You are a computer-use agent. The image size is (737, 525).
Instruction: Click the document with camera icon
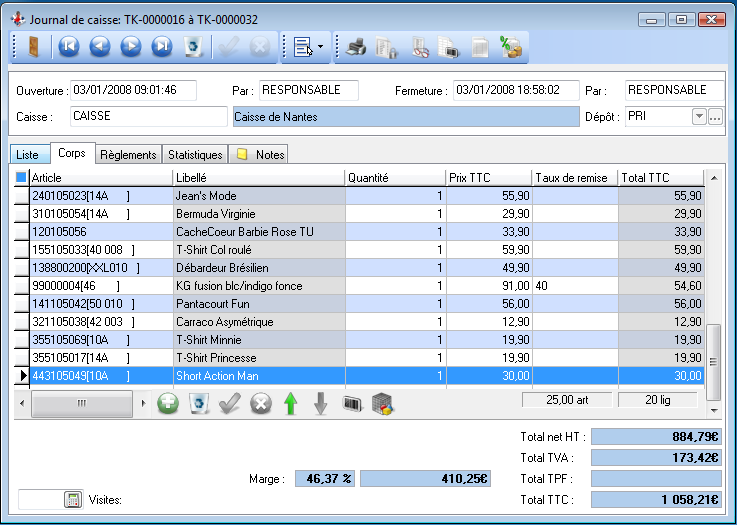pos(448,47)
